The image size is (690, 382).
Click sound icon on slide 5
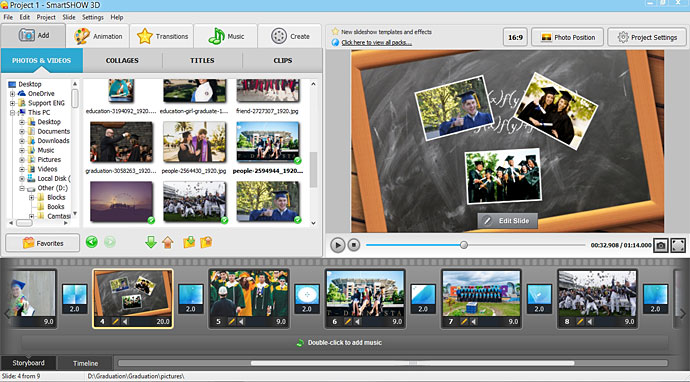point(241,322)
